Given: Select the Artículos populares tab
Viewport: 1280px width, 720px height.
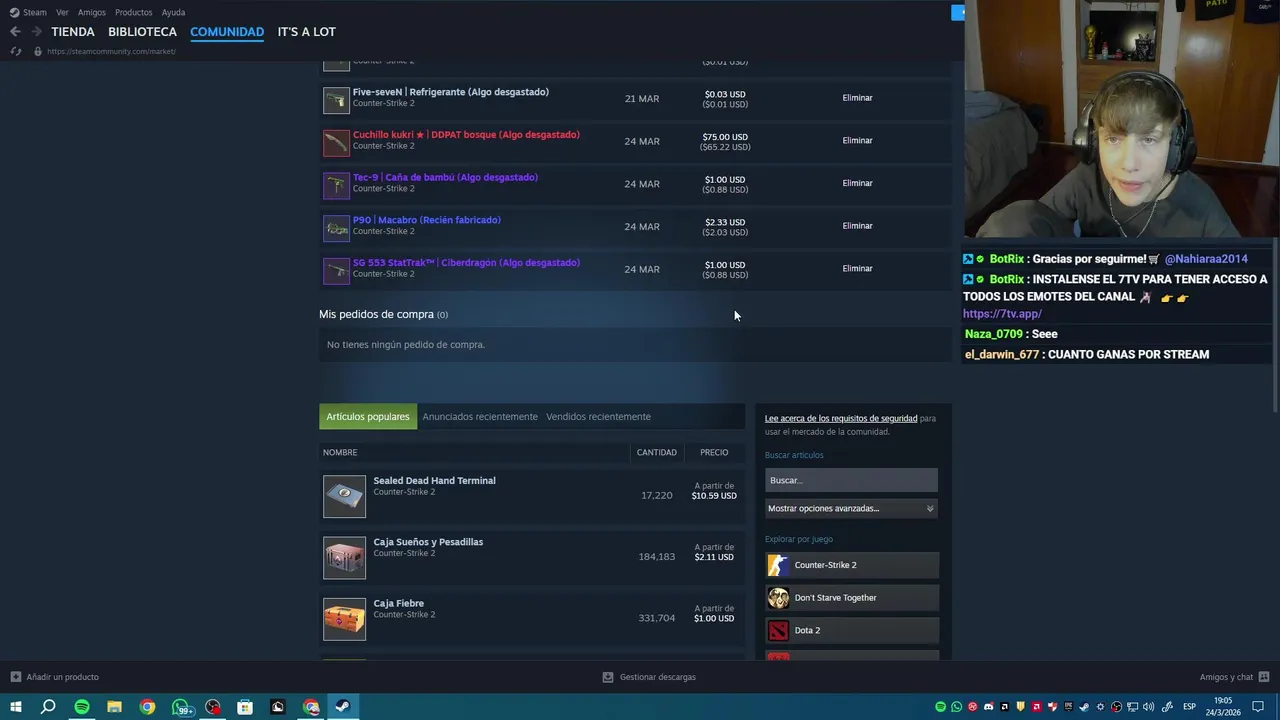Looking at the screenshot, I should point(368,417).
